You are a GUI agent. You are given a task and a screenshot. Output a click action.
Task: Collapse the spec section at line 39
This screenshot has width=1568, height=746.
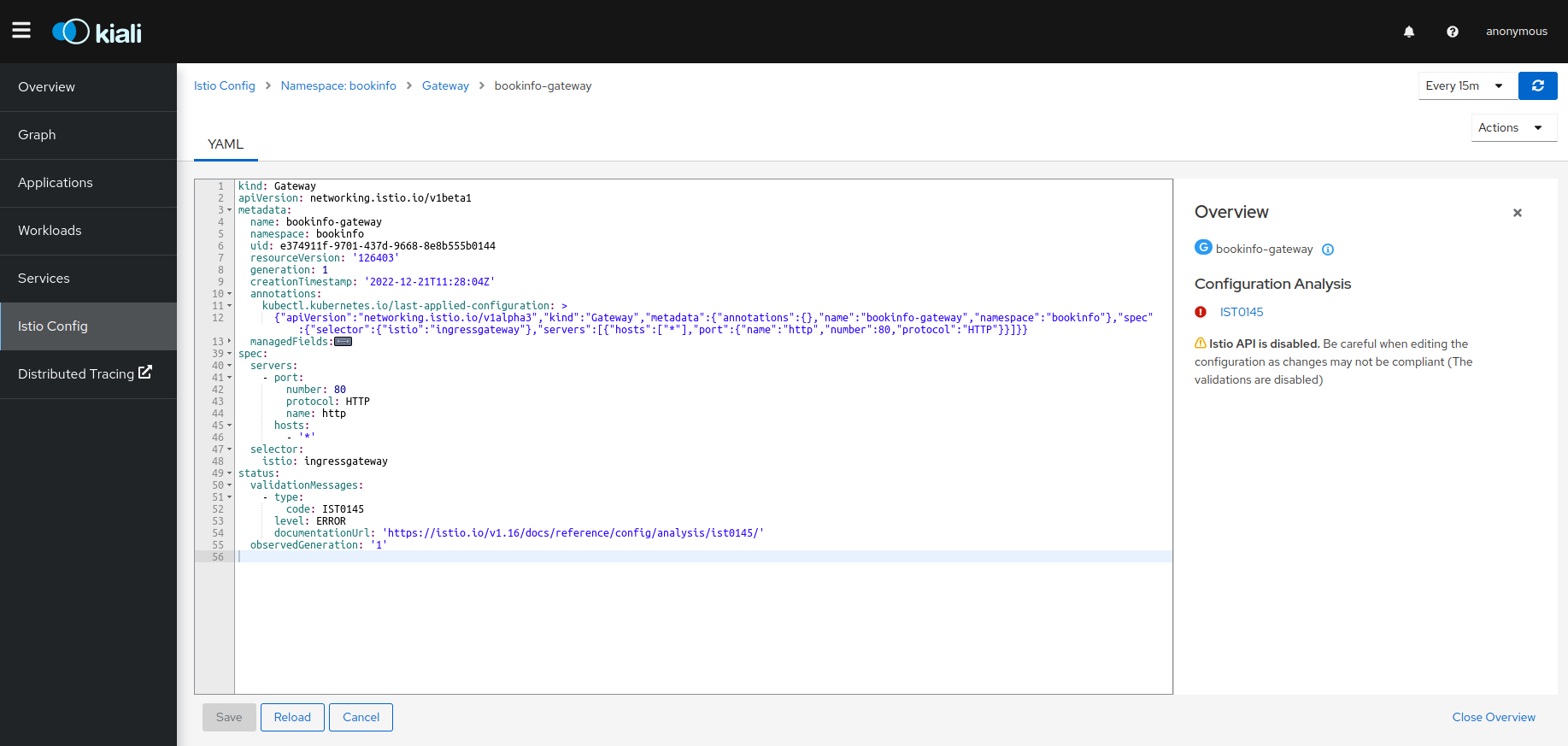pyautogui.click(x=229, y=354)
